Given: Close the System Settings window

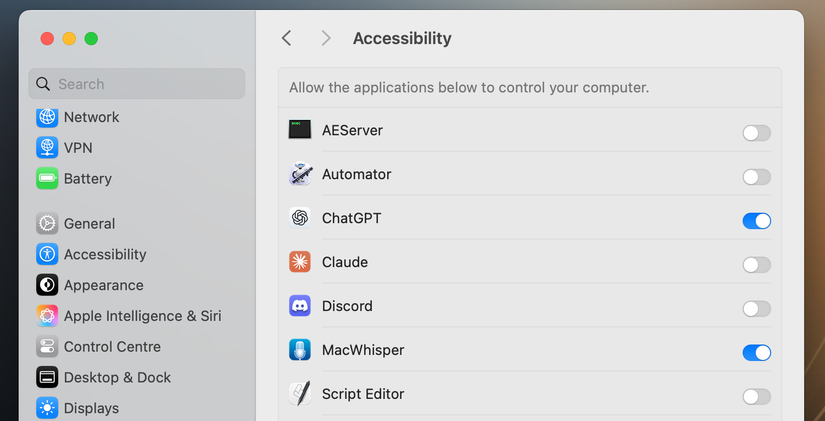Looking at the screenshot, I should [x=47, y=38].
